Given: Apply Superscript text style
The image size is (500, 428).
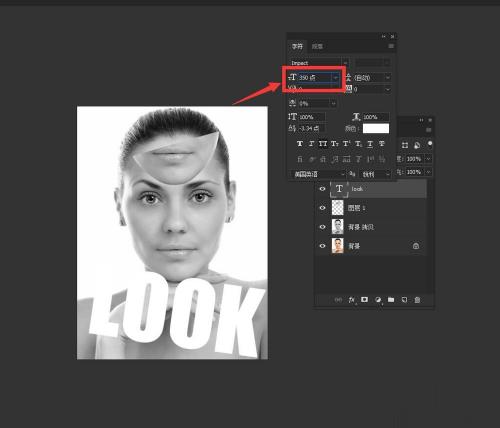Looking at the screenshot, I should (346, 144).
